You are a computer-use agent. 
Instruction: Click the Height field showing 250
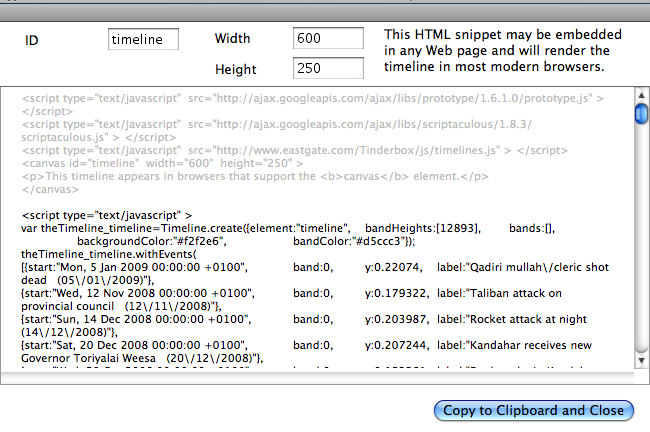click(328, 69)
